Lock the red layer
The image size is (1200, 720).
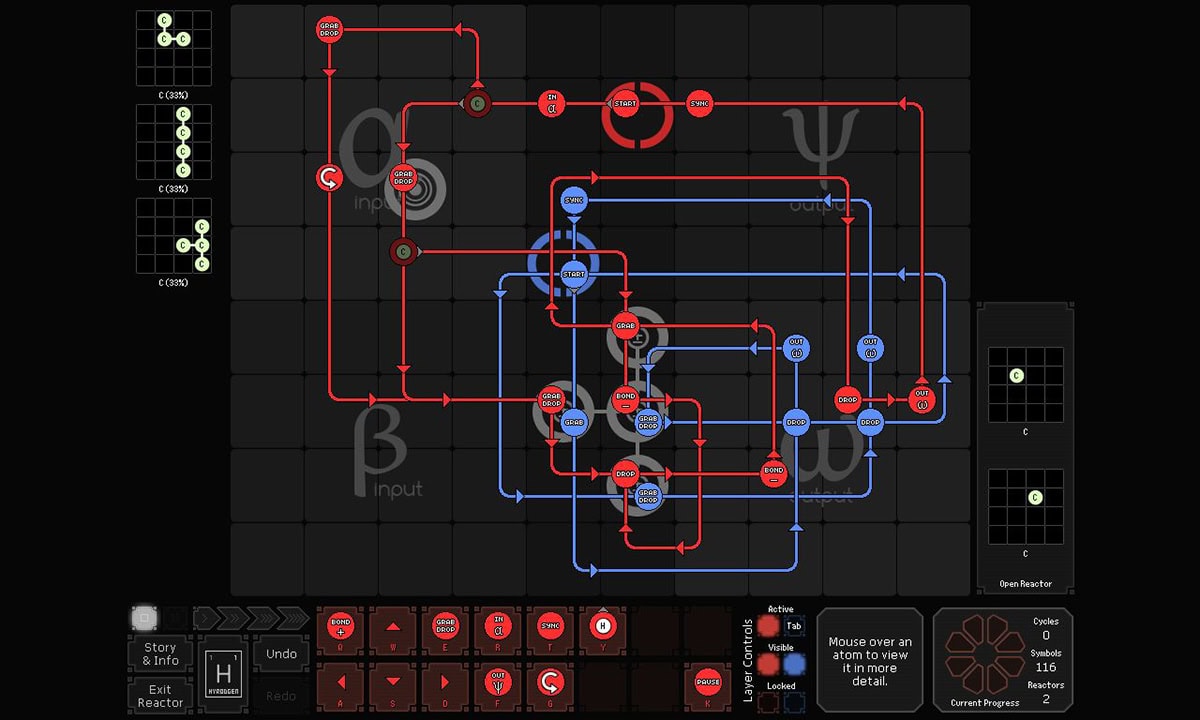(x=768, y=702)
